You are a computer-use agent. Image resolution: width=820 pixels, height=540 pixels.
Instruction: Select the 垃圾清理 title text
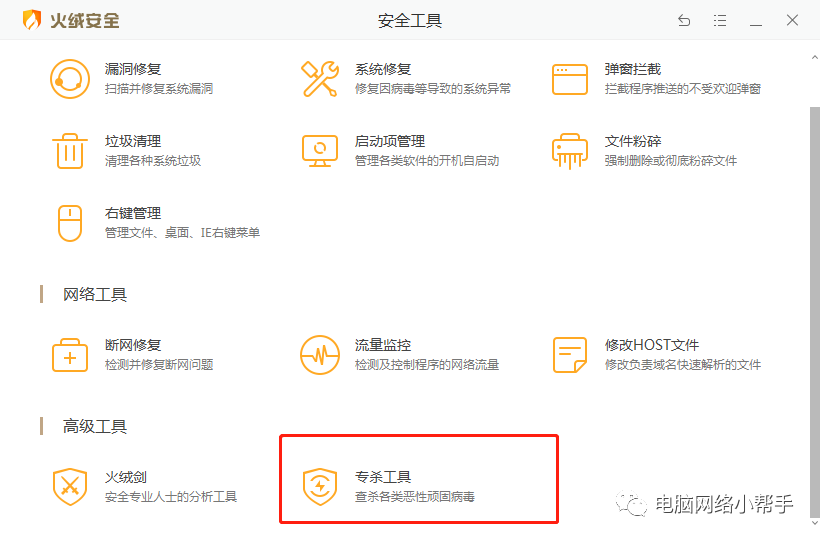(133, 141)
